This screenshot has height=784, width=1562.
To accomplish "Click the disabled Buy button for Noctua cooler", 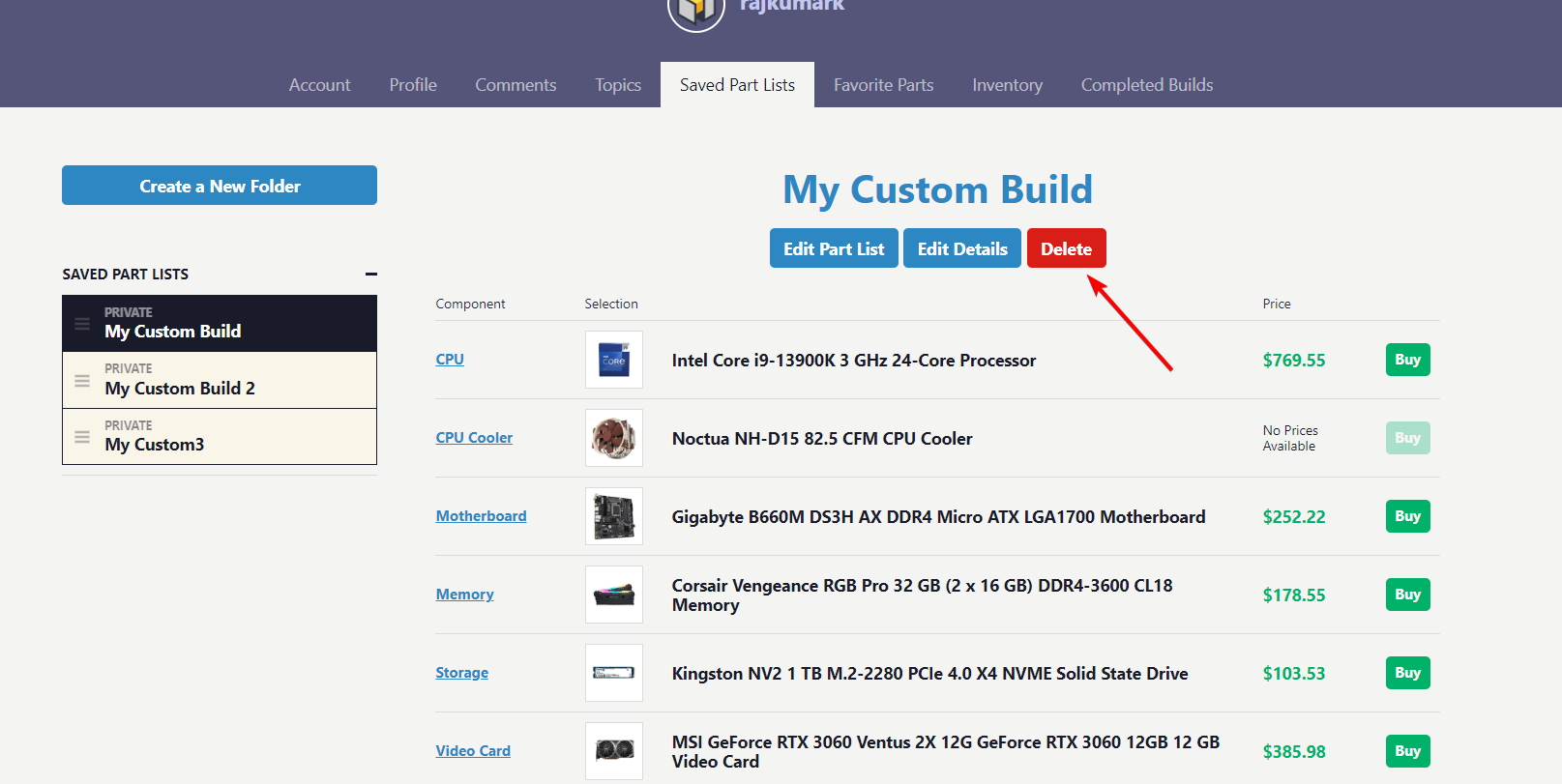I will click(1407, 438).
